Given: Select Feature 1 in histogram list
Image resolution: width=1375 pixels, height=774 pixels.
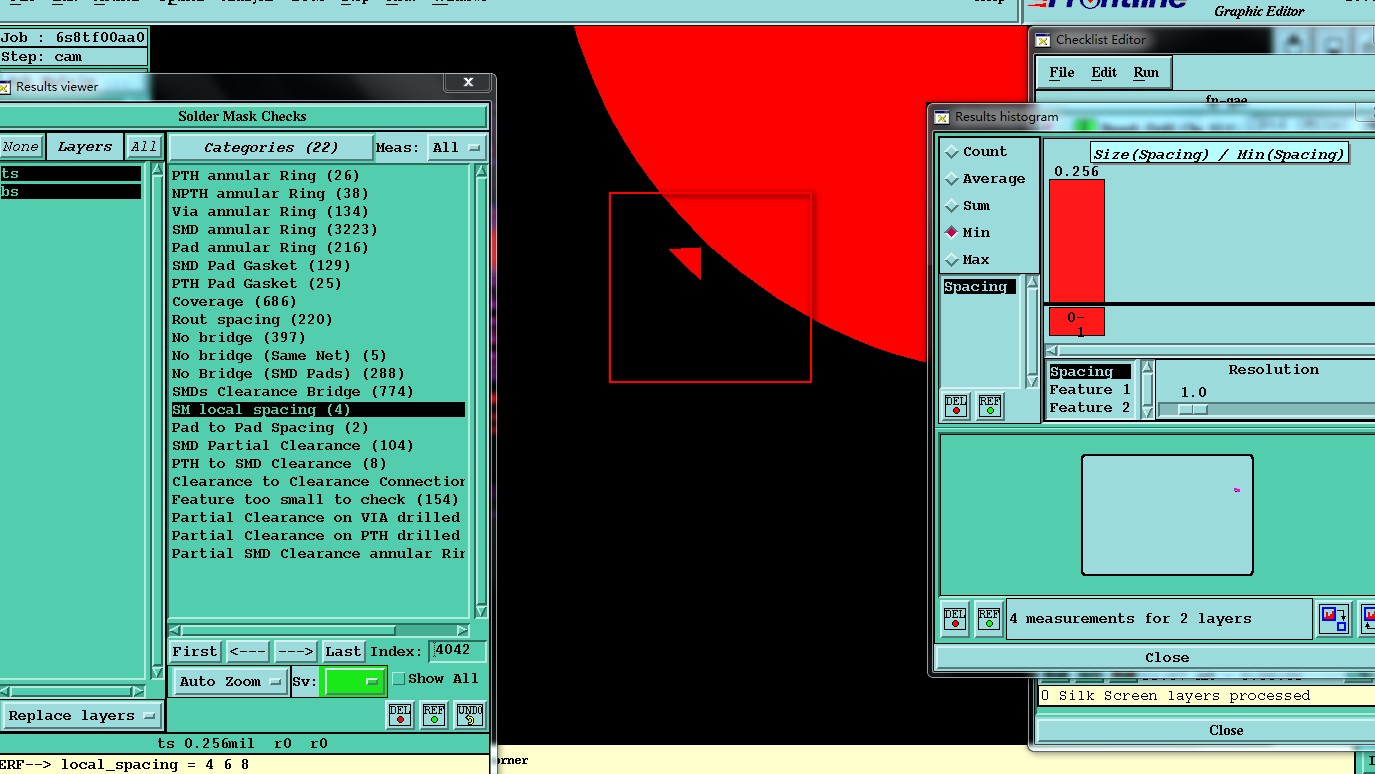Looking at the screenshot, I should coord(1090,390).
